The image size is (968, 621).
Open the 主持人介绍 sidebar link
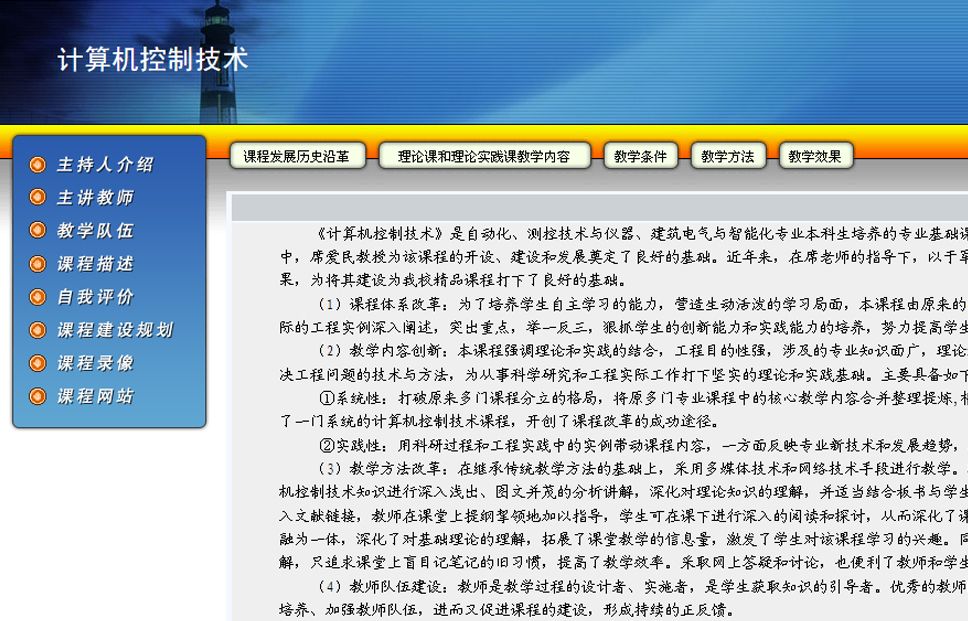click(x=105, y=165)
